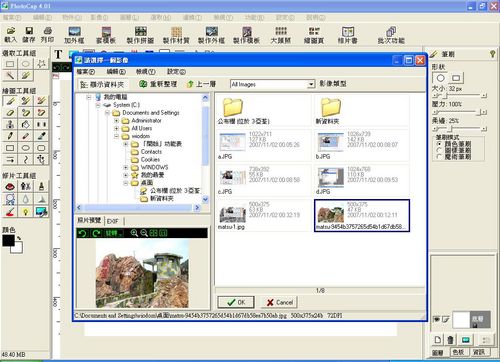Image resolution: width=500 pixels, height=362 pixels.
Task: Open the 製作拼圖 puzzle maker tool
Action: (x=140, y=35)
